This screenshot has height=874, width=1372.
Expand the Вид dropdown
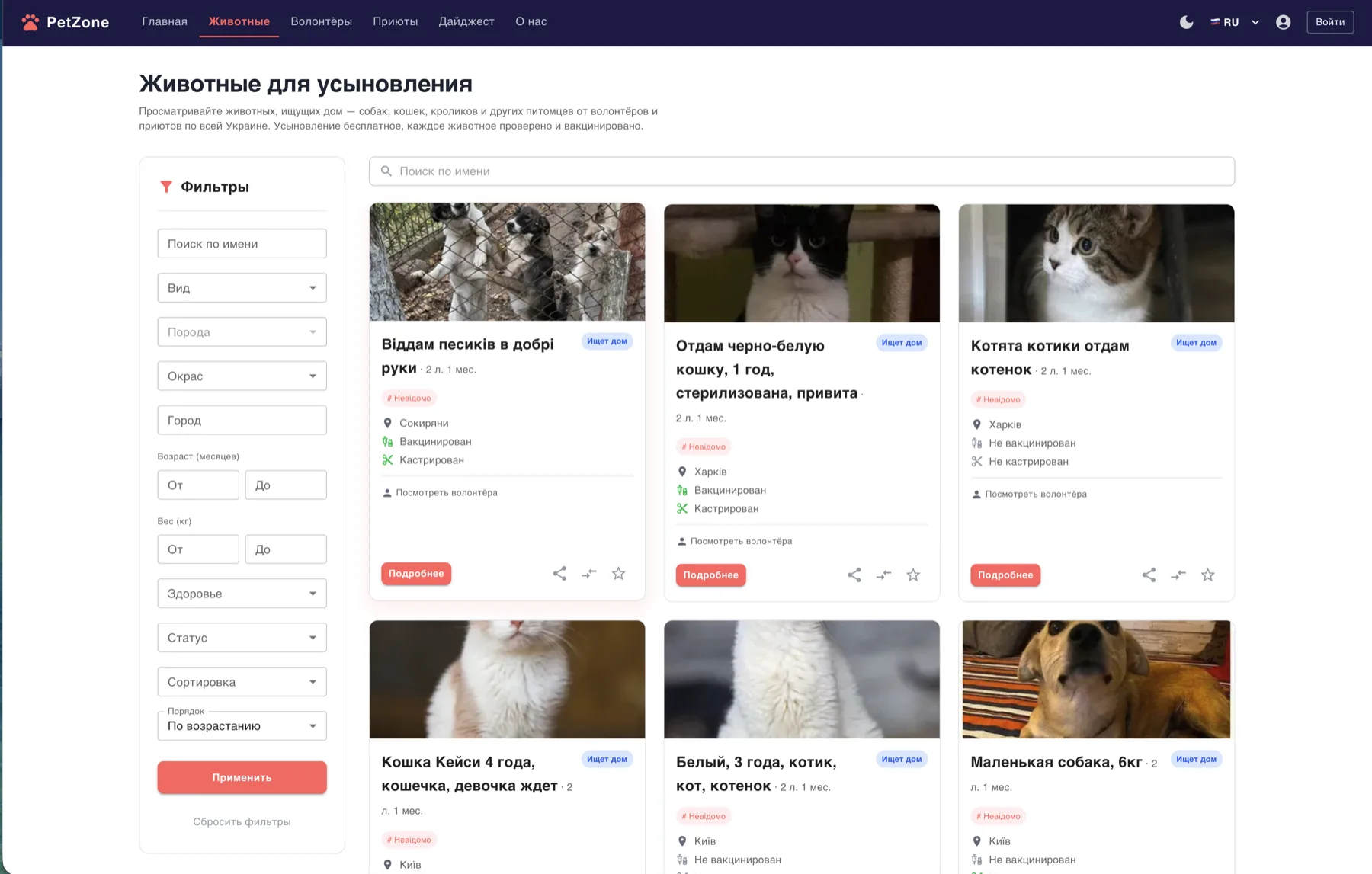[242, 288]
